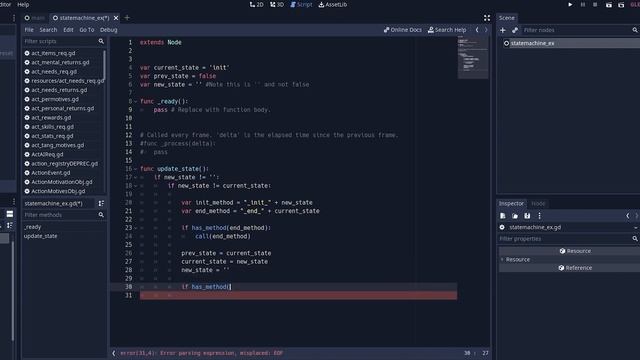Switch to the Inspector tab
The height and width of the screenshot is (360, 640).
coord(511,203)
